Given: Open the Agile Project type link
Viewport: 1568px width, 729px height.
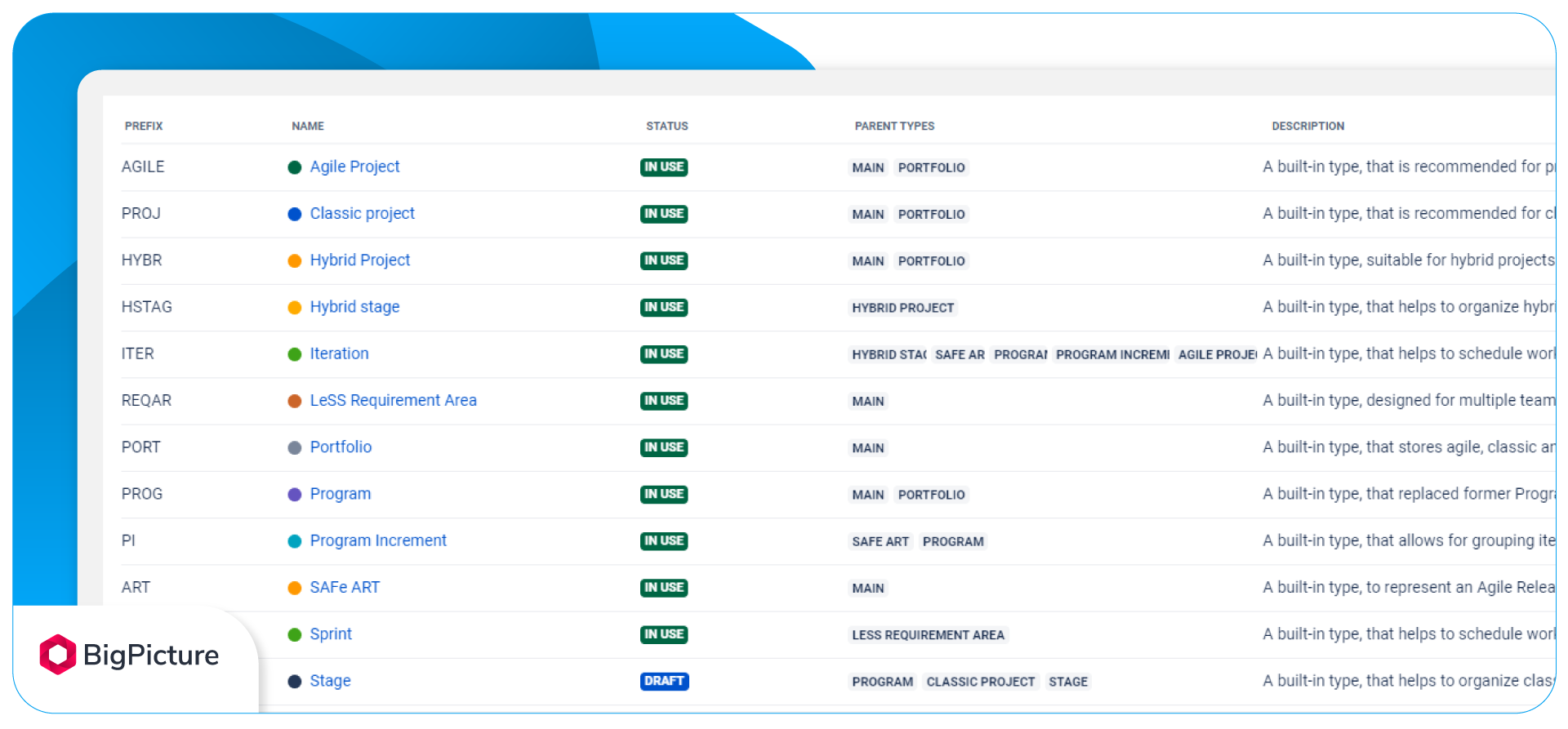Looking at the screenshot, I should [x=354, y=167].
